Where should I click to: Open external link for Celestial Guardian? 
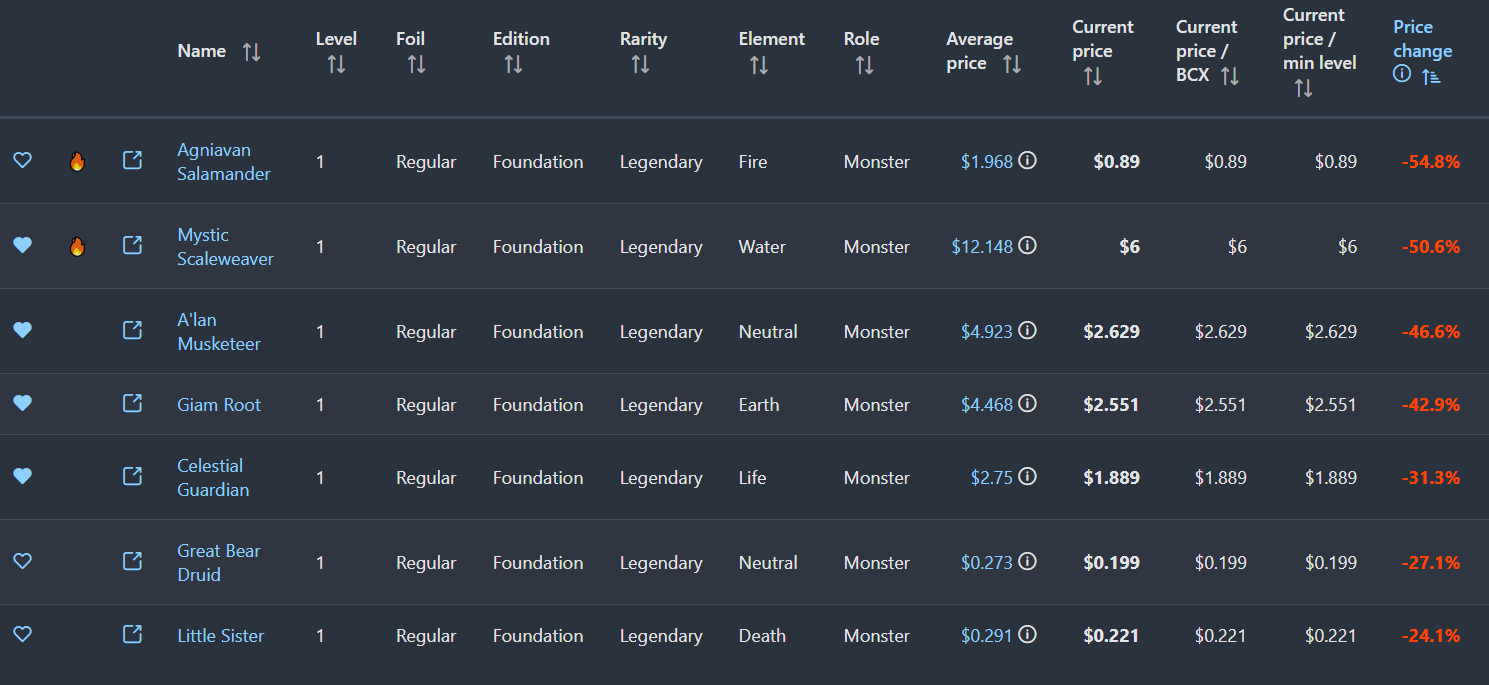pyautogui.click(x=132, y=476)
